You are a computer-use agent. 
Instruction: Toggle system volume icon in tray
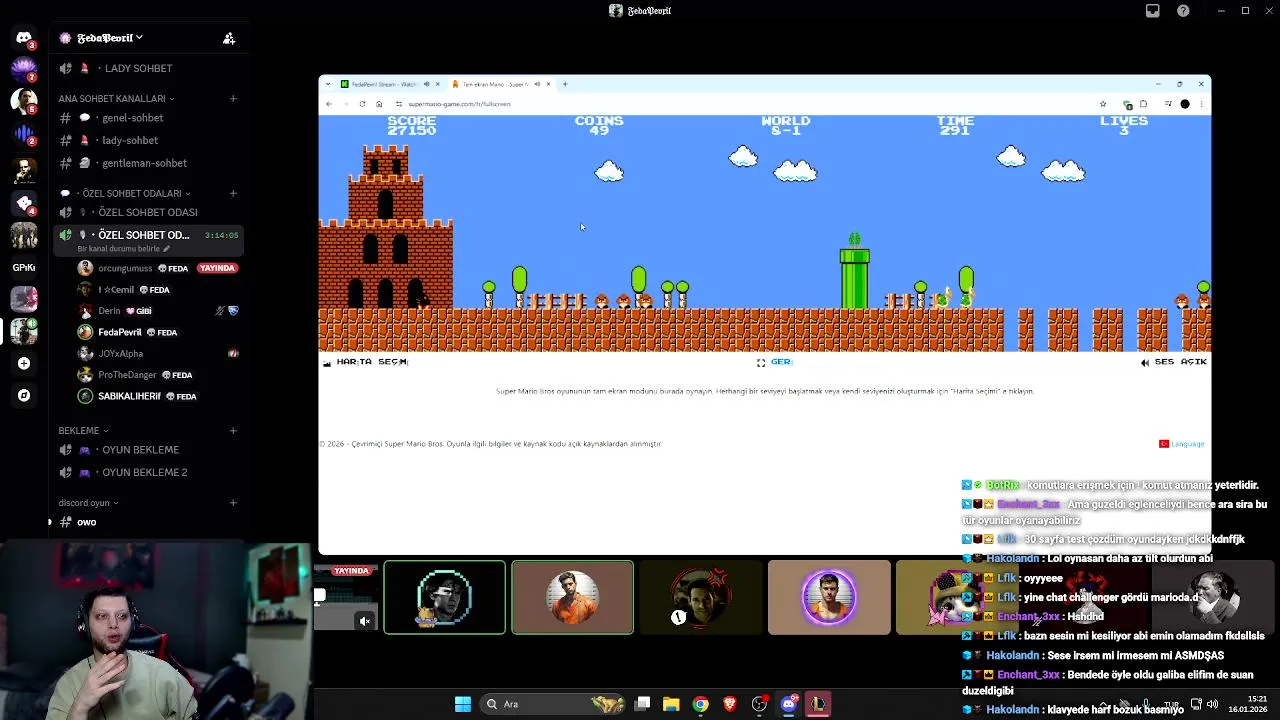coord(1212,704)
